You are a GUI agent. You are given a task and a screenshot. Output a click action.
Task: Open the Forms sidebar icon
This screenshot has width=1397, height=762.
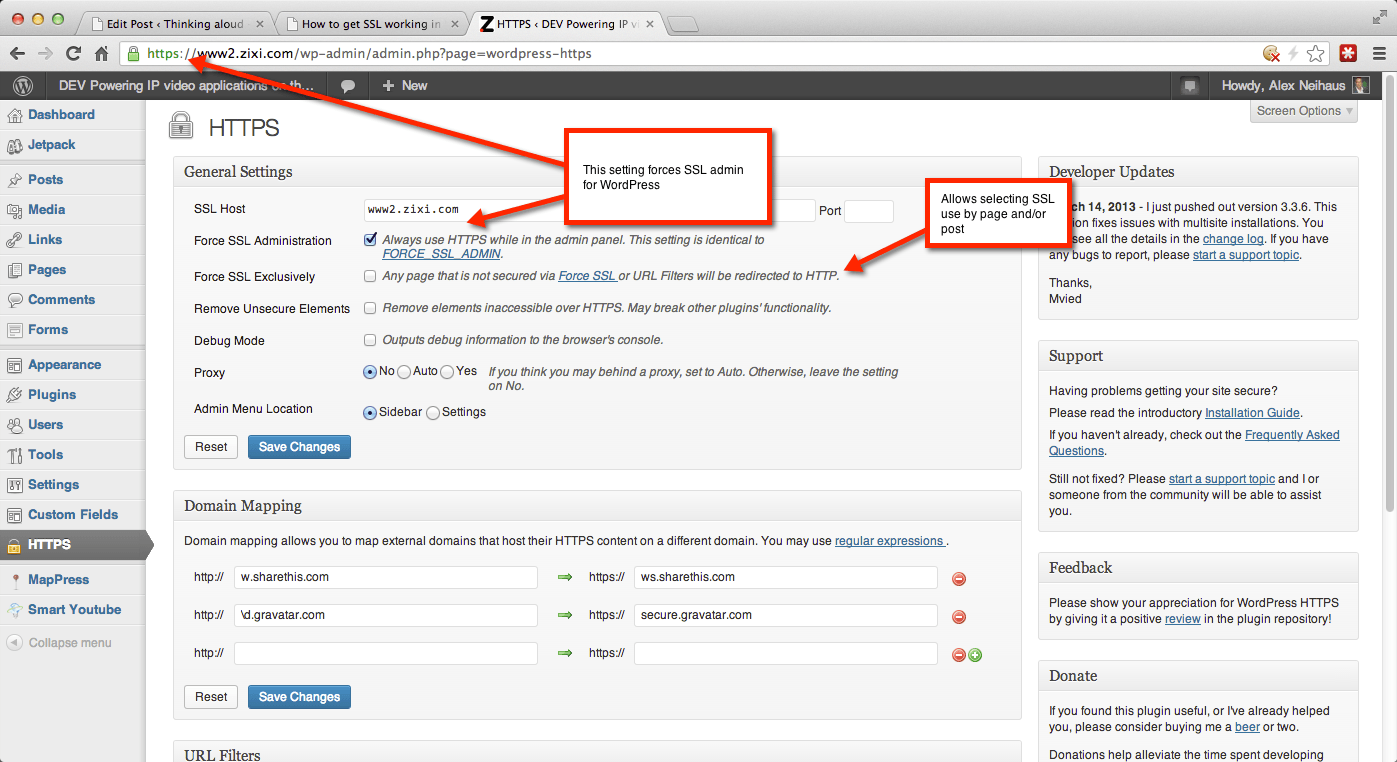pyautogui.click(x=14, y=330)
